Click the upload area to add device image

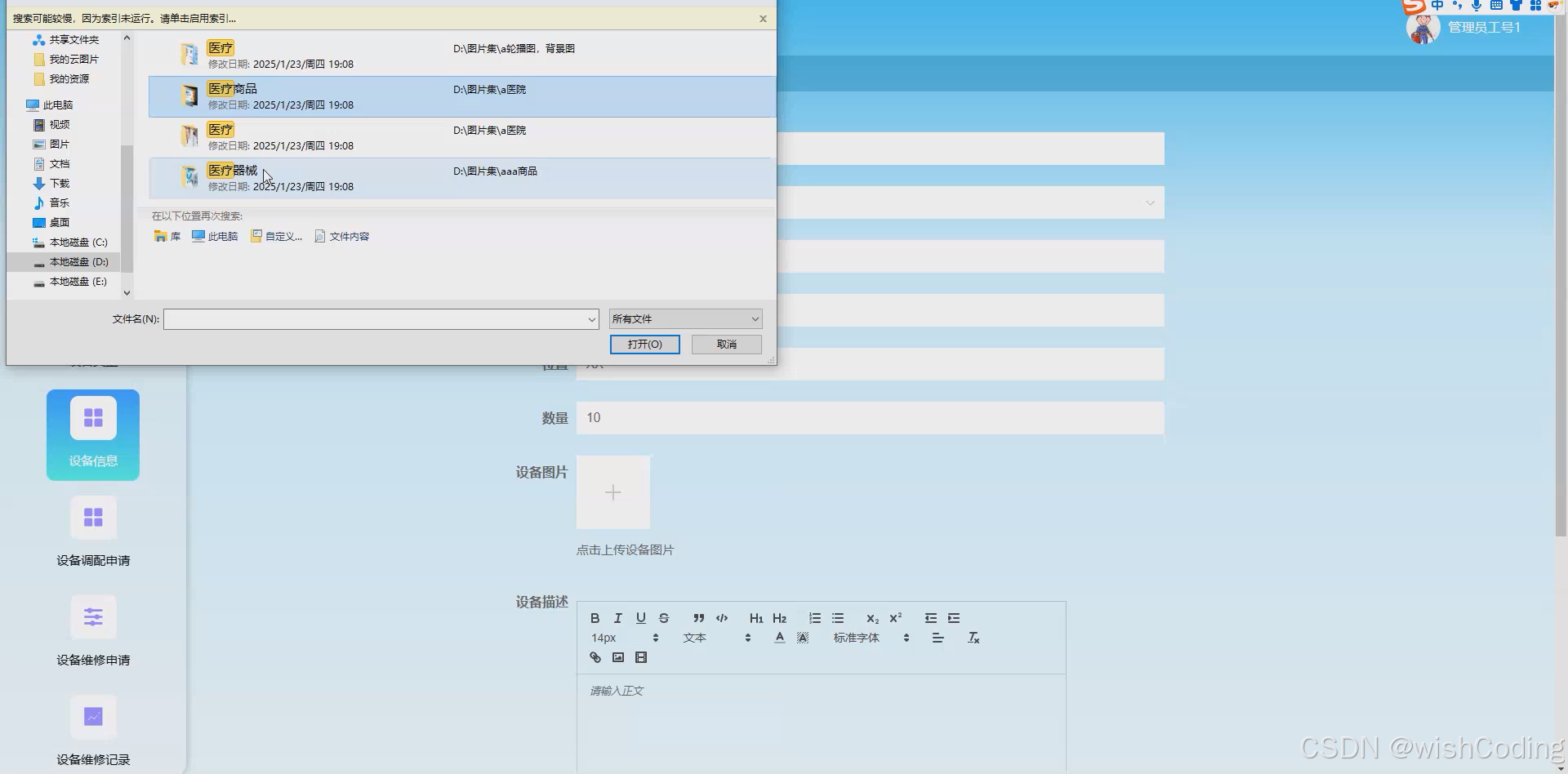pos(613,492)
